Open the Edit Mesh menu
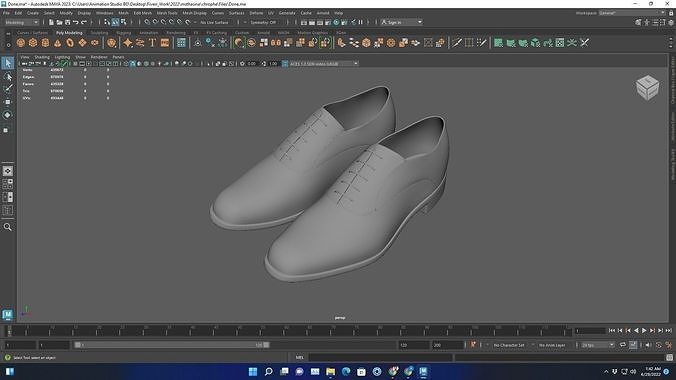 point(142,13)
